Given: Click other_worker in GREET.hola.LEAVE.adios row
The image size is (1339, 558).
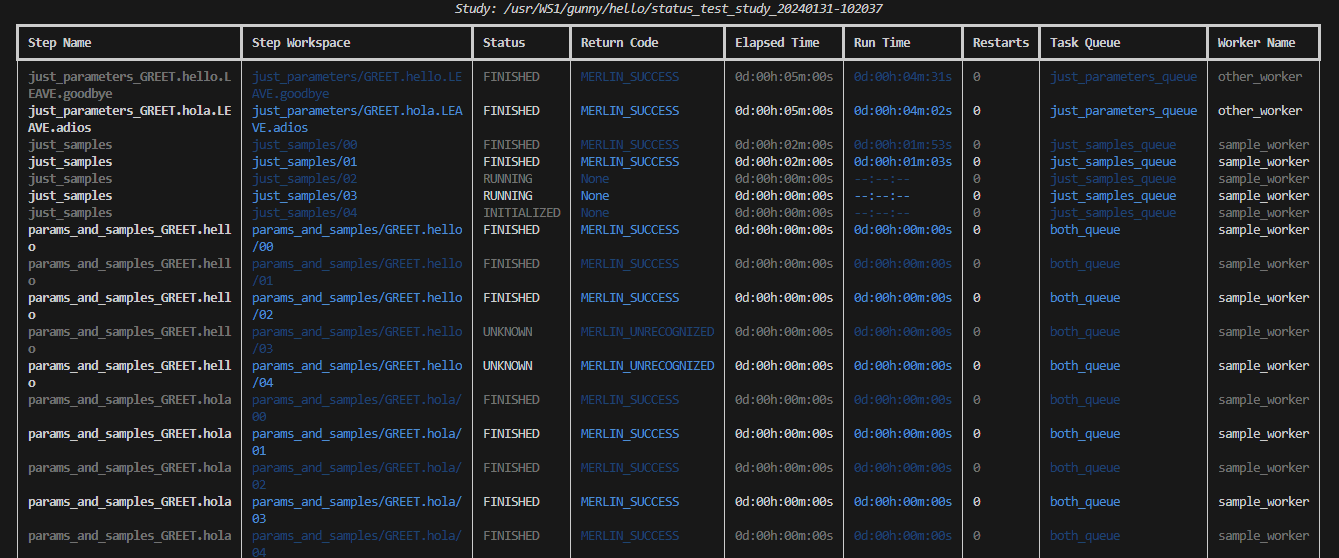Looking at the screenshot, I should [x=1260, y=111].
